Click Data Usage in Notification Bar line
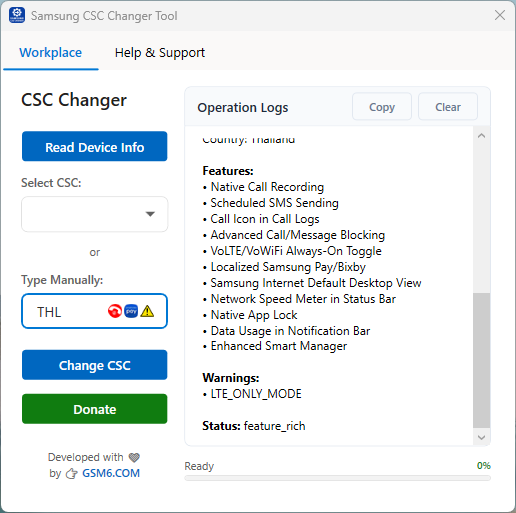The width and height of the screenshot is (516, 513). (286, 331)
